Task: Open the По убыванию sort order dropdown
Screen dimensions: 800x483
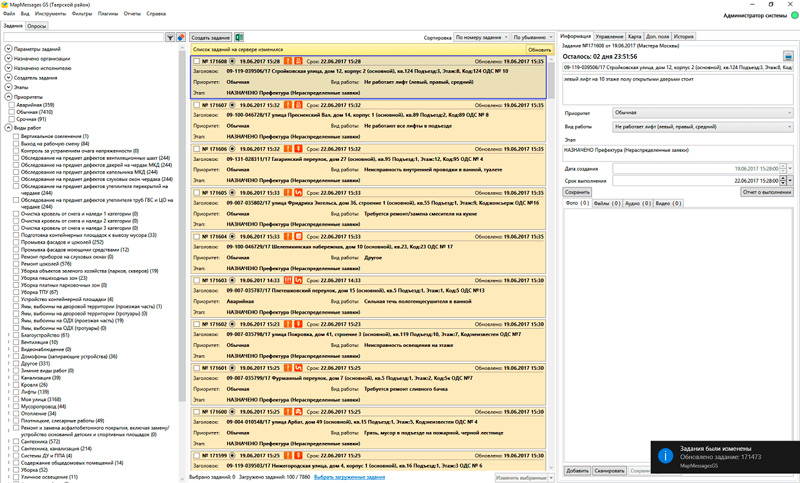Action: (533, 37)
